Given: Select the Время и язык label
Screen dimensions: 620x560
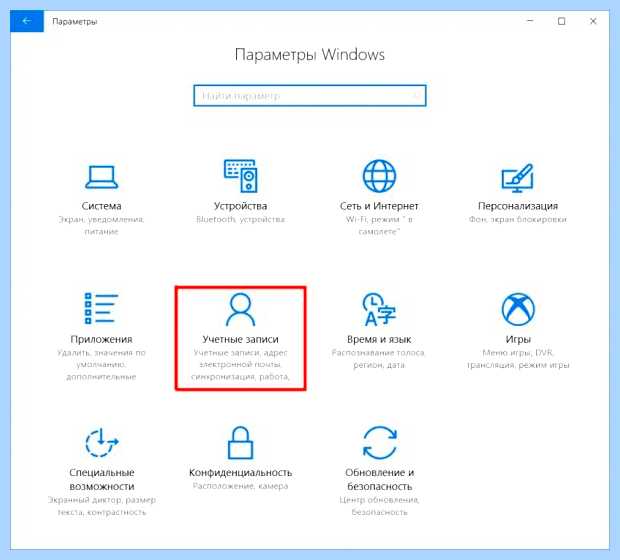Looking at the screenshot, I should [x=379, y=339].
